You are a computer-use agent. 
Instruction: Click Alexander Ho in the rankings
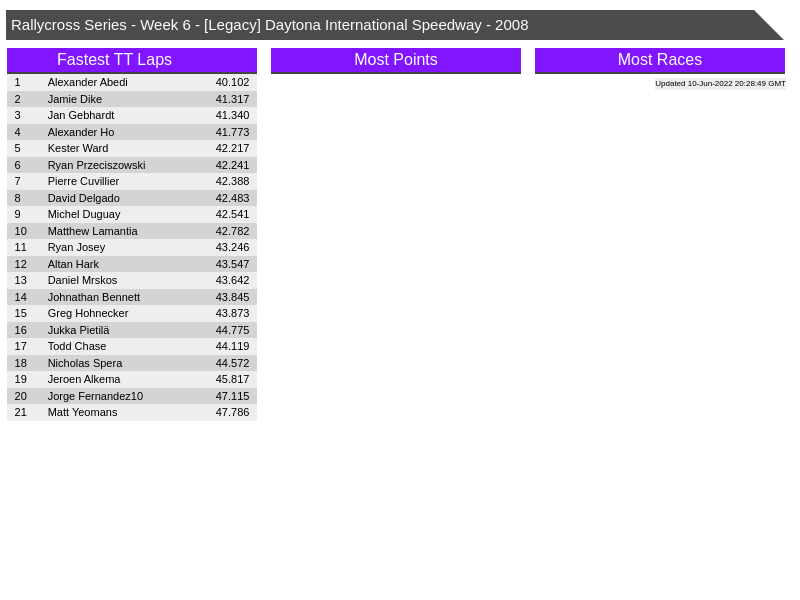pyautogui.click(x=81, y=132)
